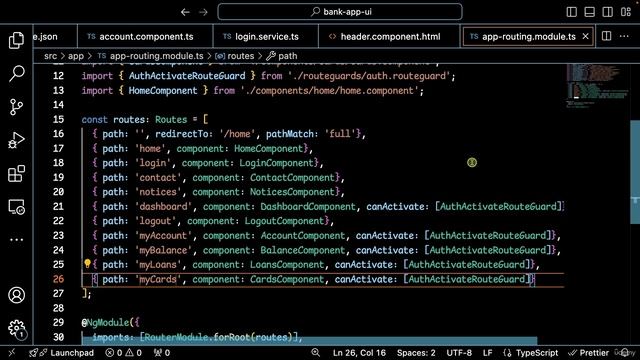Open the Source Control view
This screenshot has width=640, height=360.
16,107
